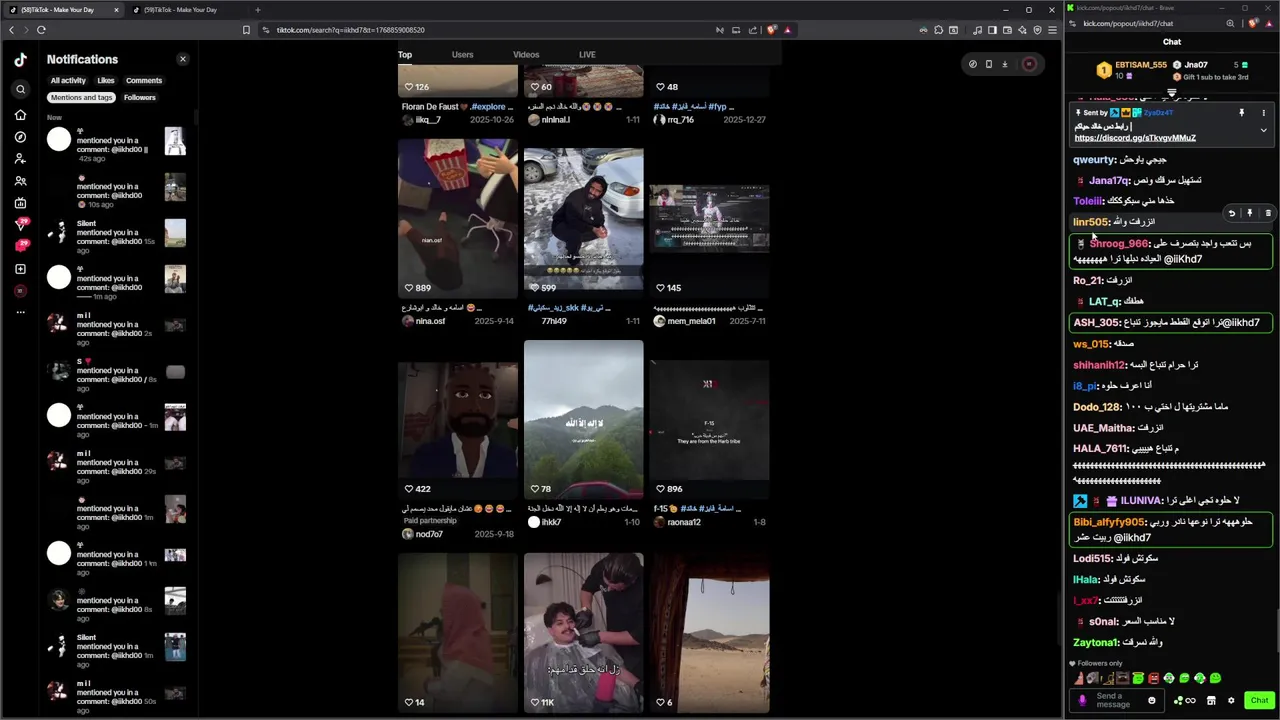Click the reply arrow on linr505 message
The width and height of the screenshot is (1280, 720).
(1232, 213)
